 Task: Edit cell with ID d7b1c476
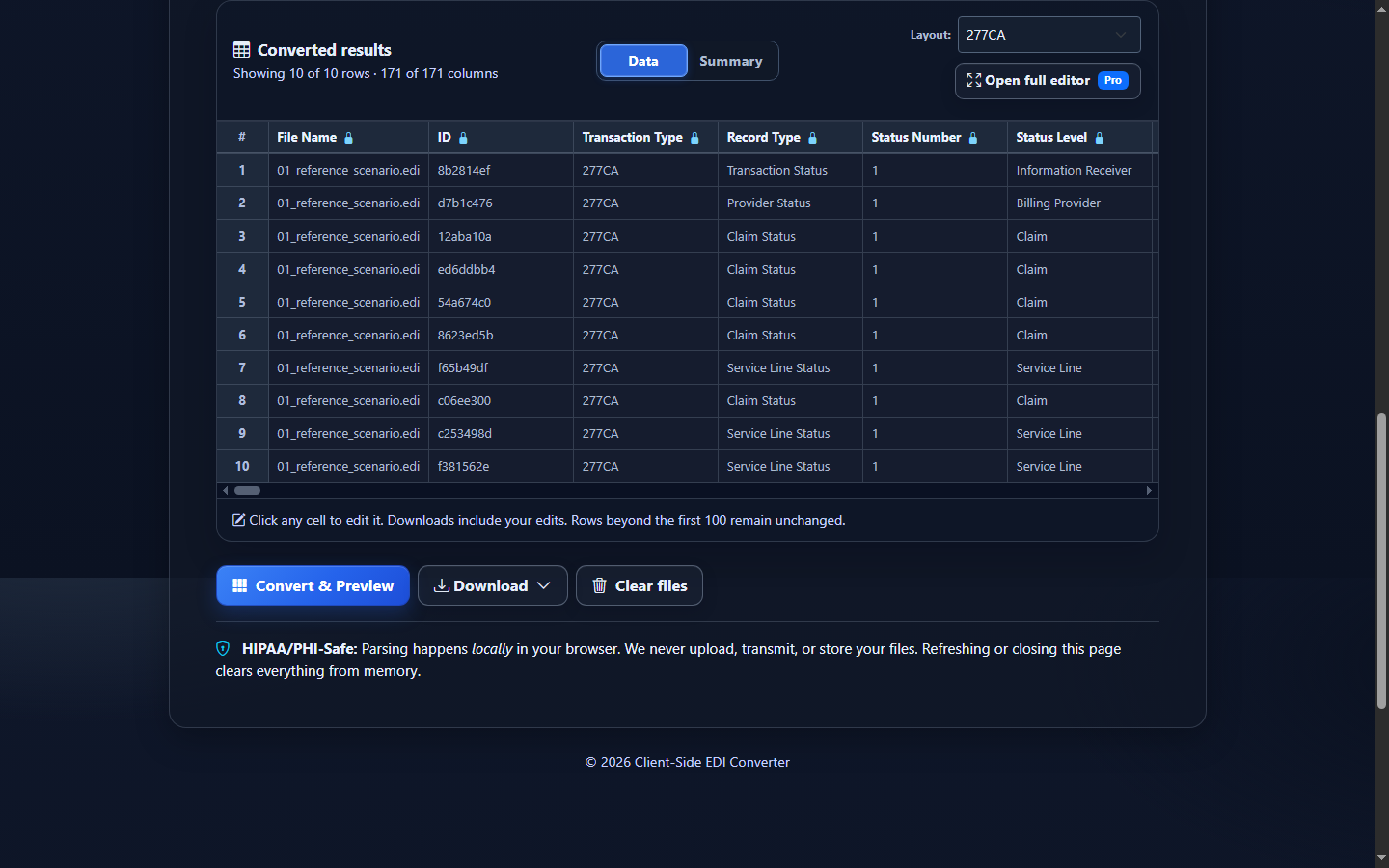coord(501,203)
